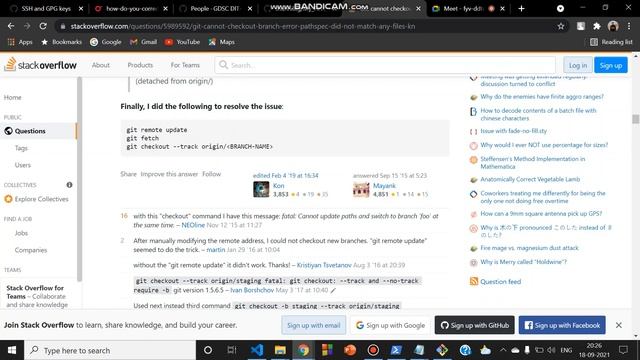640x360 pixels.
Task: Click the taskbar search box
Action: coord(110,350)
